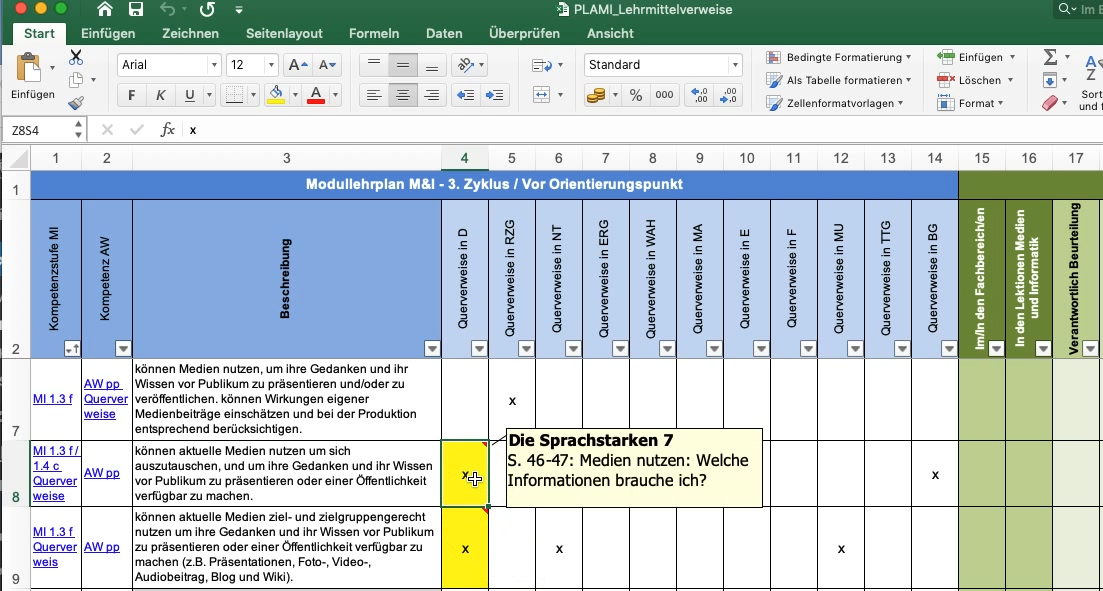
Task: Open the fill down icon
Action: click(x=1050, y=80)
